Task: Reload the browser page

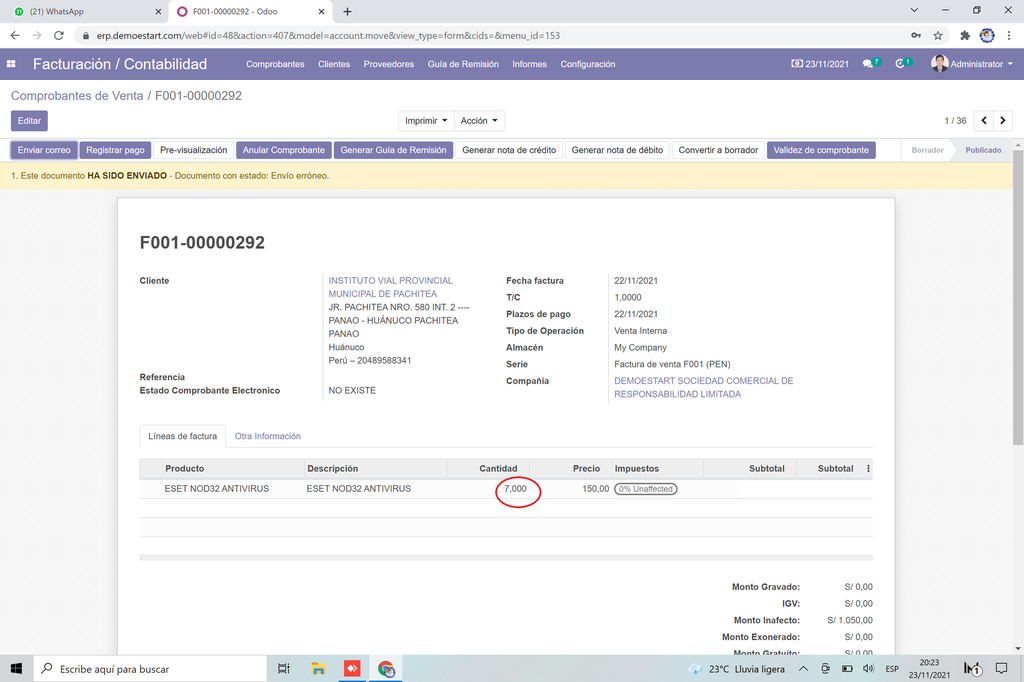Action: click(x=59, y=35)
